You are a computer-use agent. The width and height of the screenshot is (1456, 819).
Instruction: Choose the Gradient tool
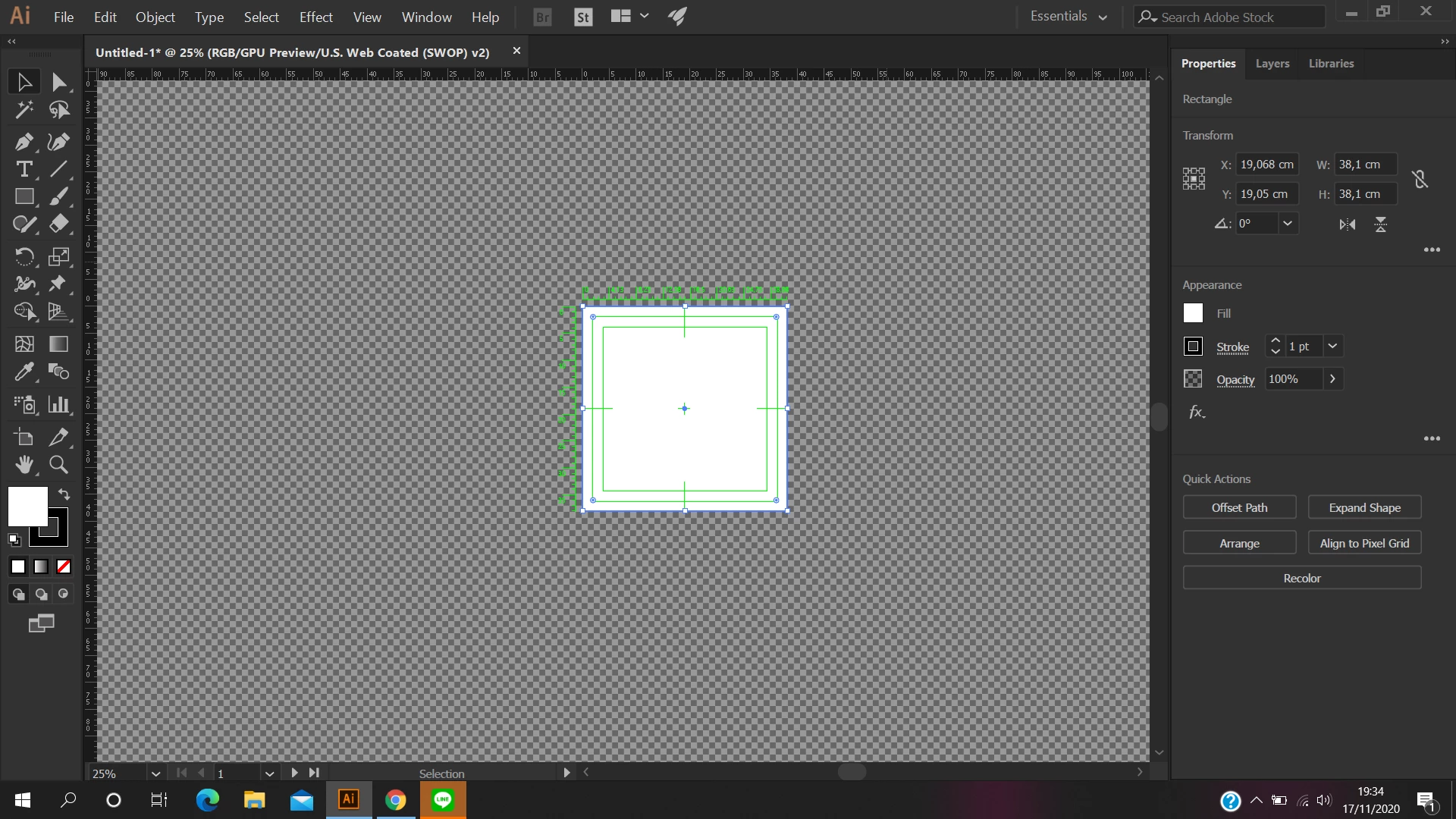pyautogui.click(x=58, y=344)
